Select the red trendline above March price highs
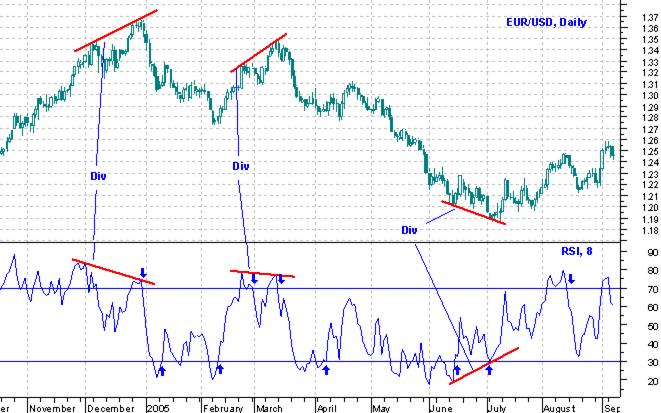Image resolution: width=661 pixels, height=413 pixels. 259,52
